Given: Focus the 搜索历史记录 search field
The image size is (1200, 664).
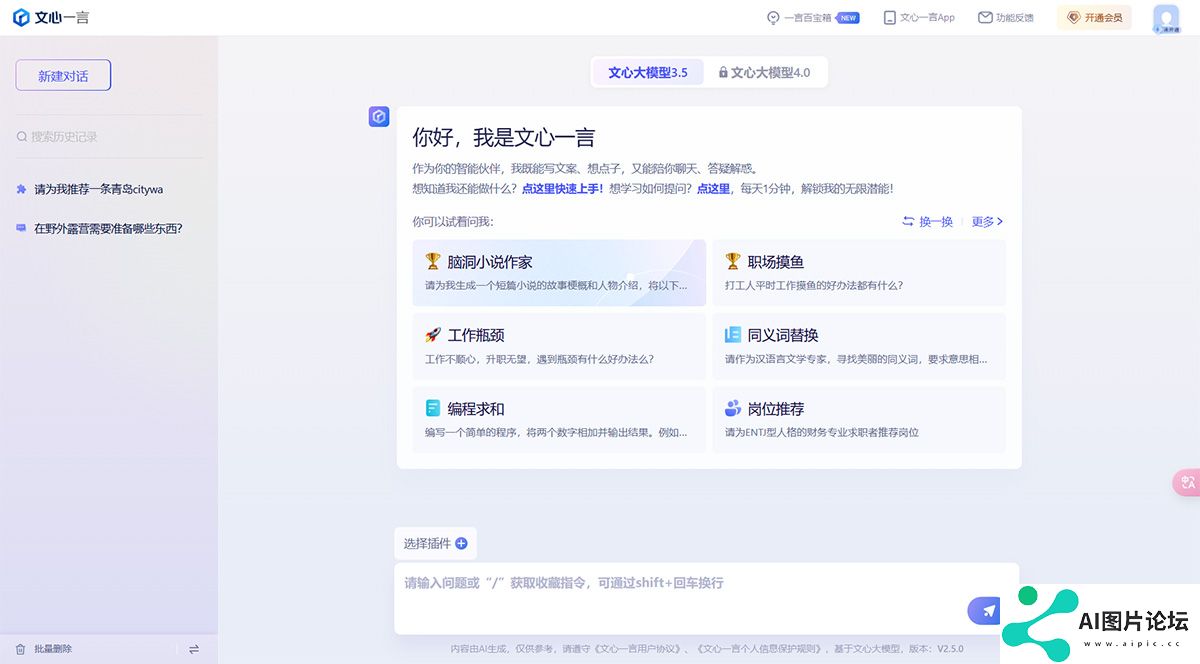Looking at the screenshot, I should [x=109, y=137].
